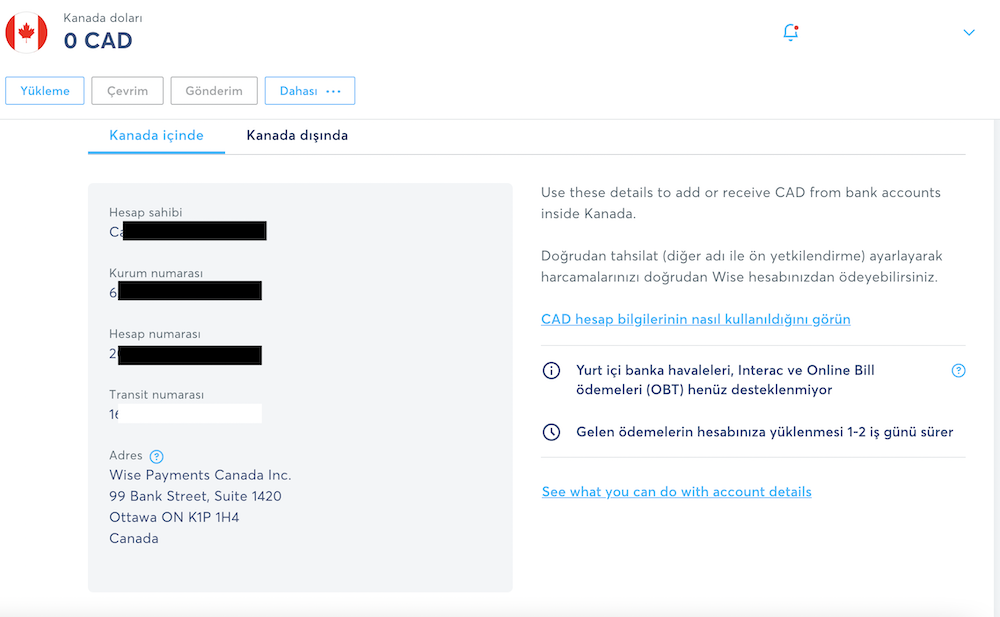
Task: Open the Dahası more options menu
Action: click(310, 91)
